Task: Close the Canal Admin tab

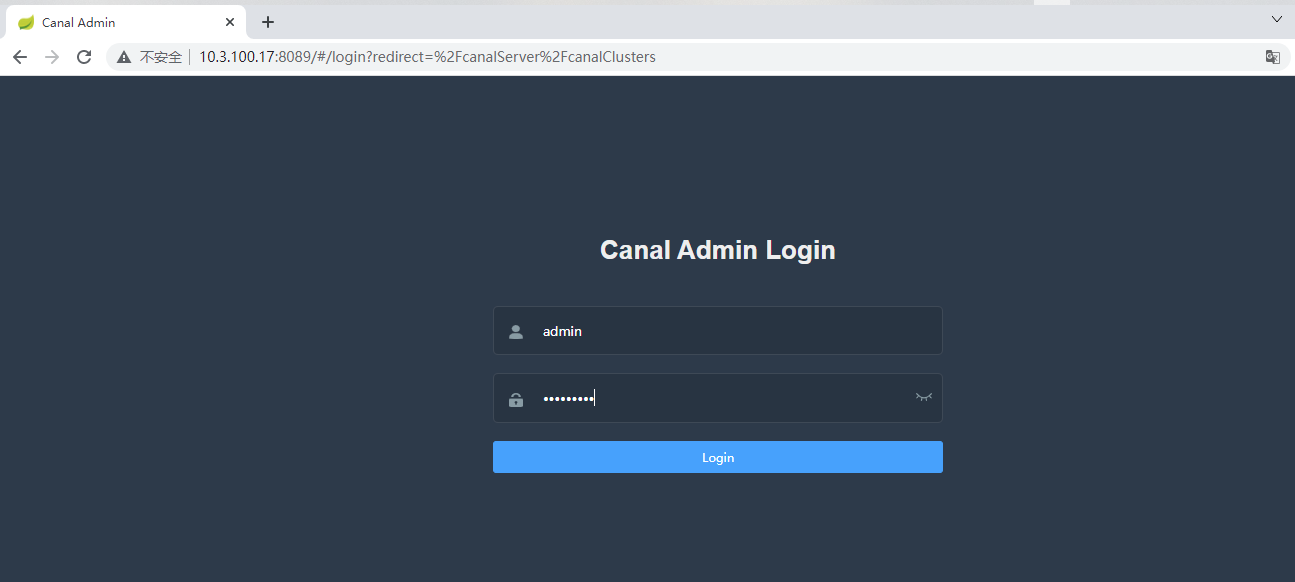Action: pos(230,22)
